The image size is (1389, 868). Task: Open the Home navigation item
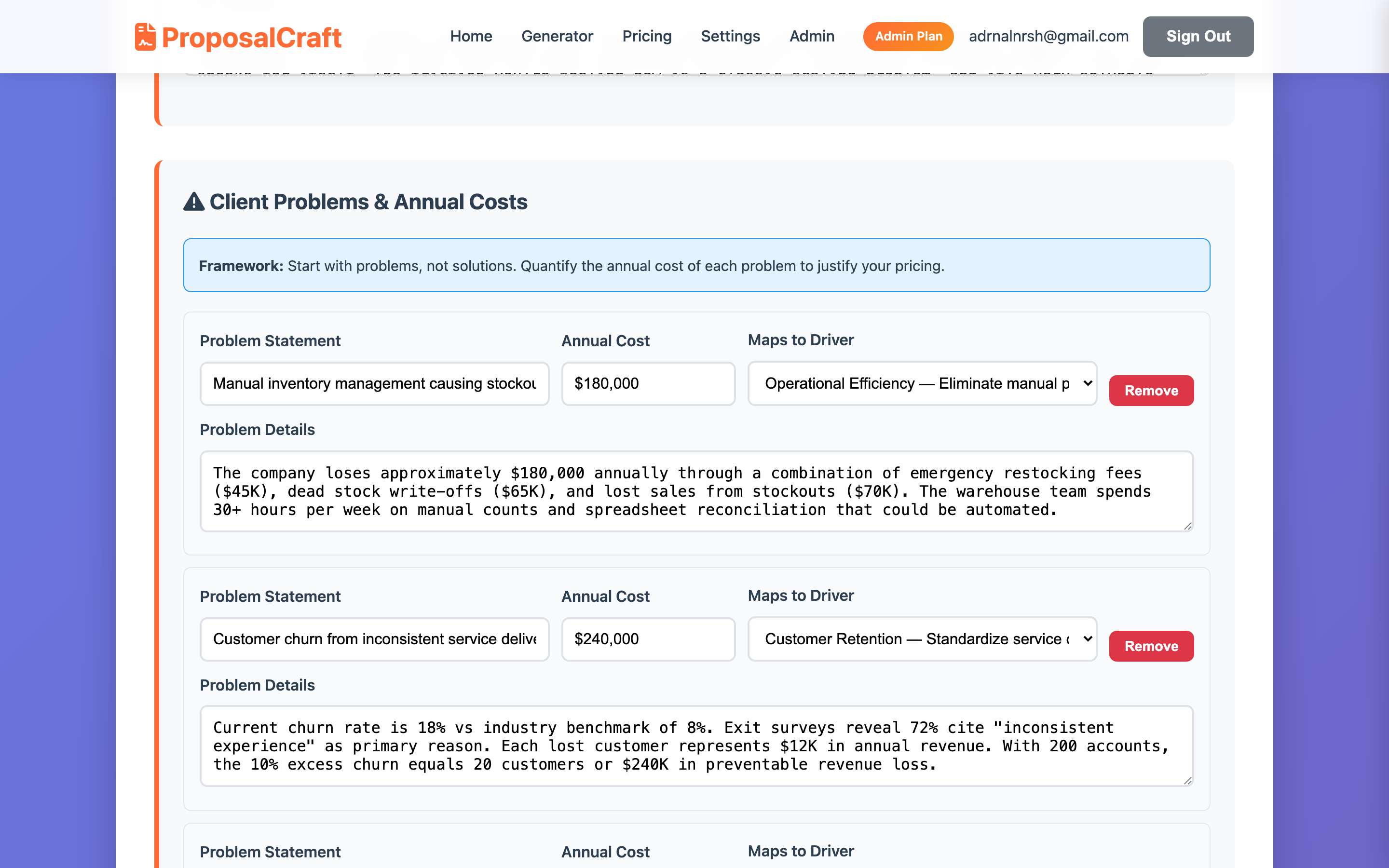tap(471, 36)
